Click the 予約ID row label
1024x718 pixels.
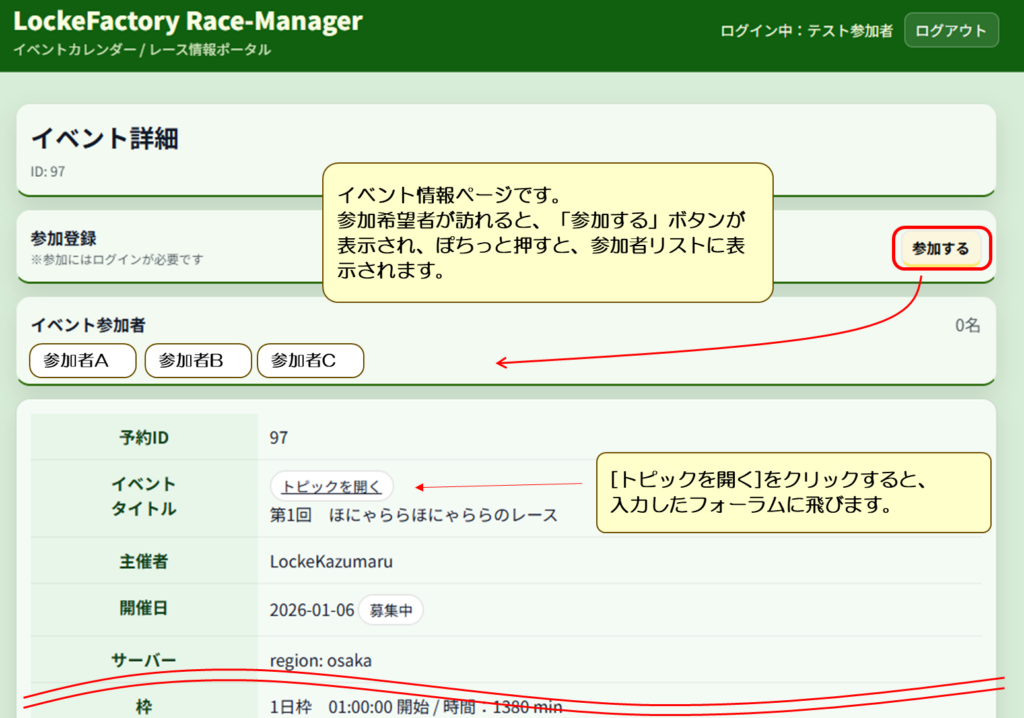point(144,437)
